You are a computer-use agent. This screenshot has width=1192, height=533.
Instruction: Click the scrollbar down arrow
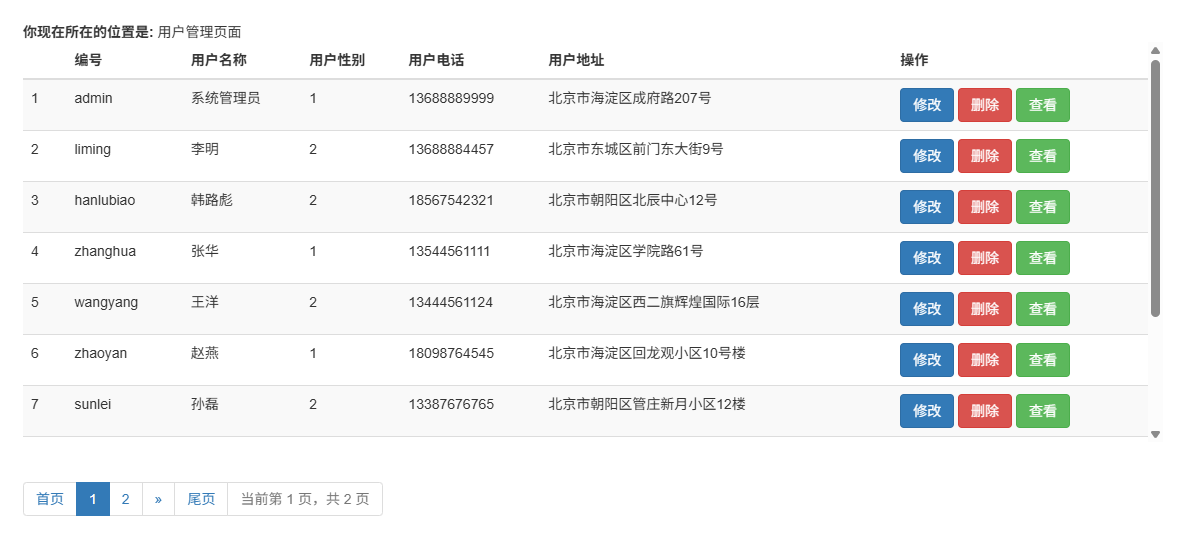[x=1156, y=434]
